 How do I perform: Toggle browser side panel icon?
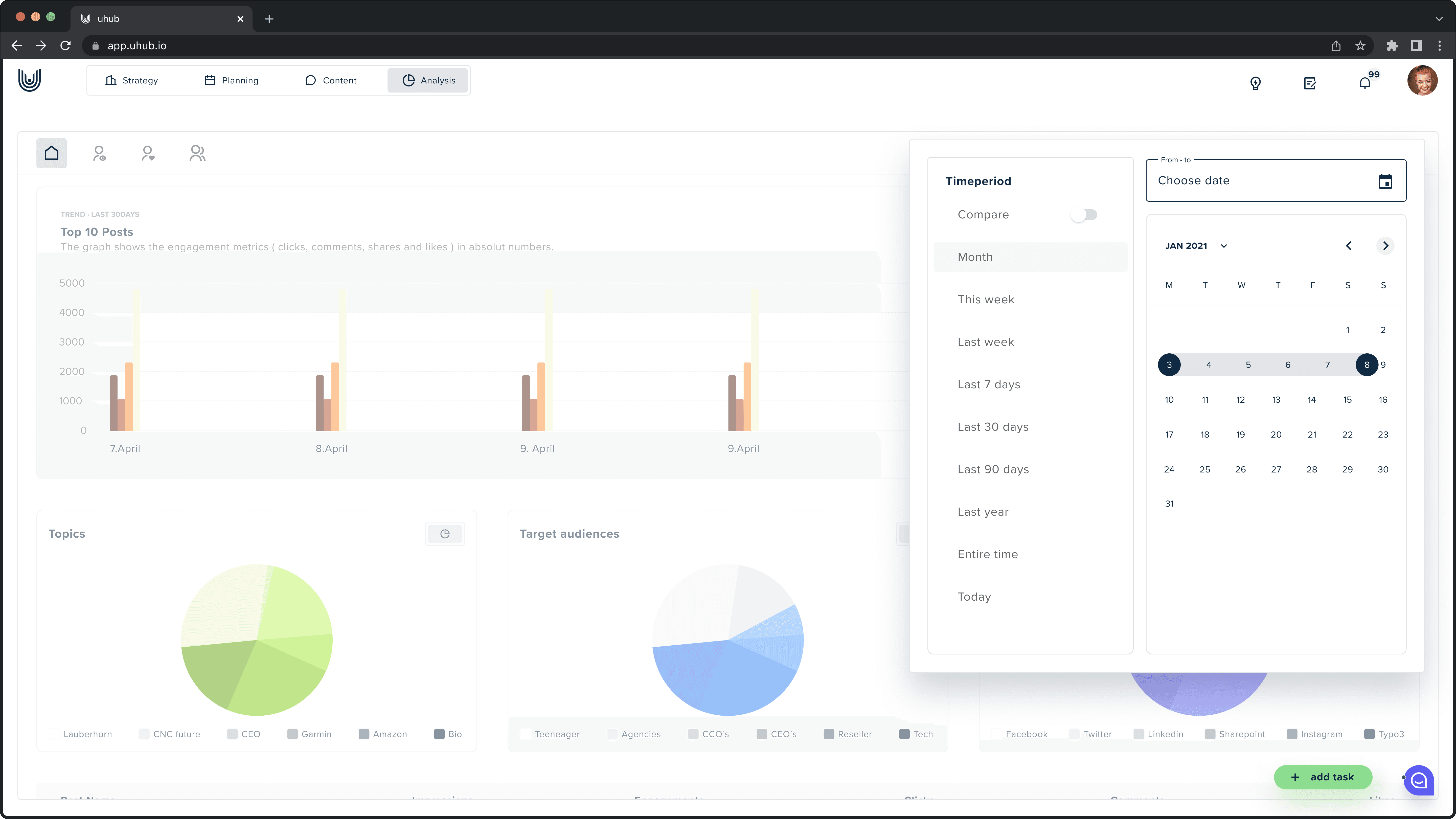(x=1416, y=46)
